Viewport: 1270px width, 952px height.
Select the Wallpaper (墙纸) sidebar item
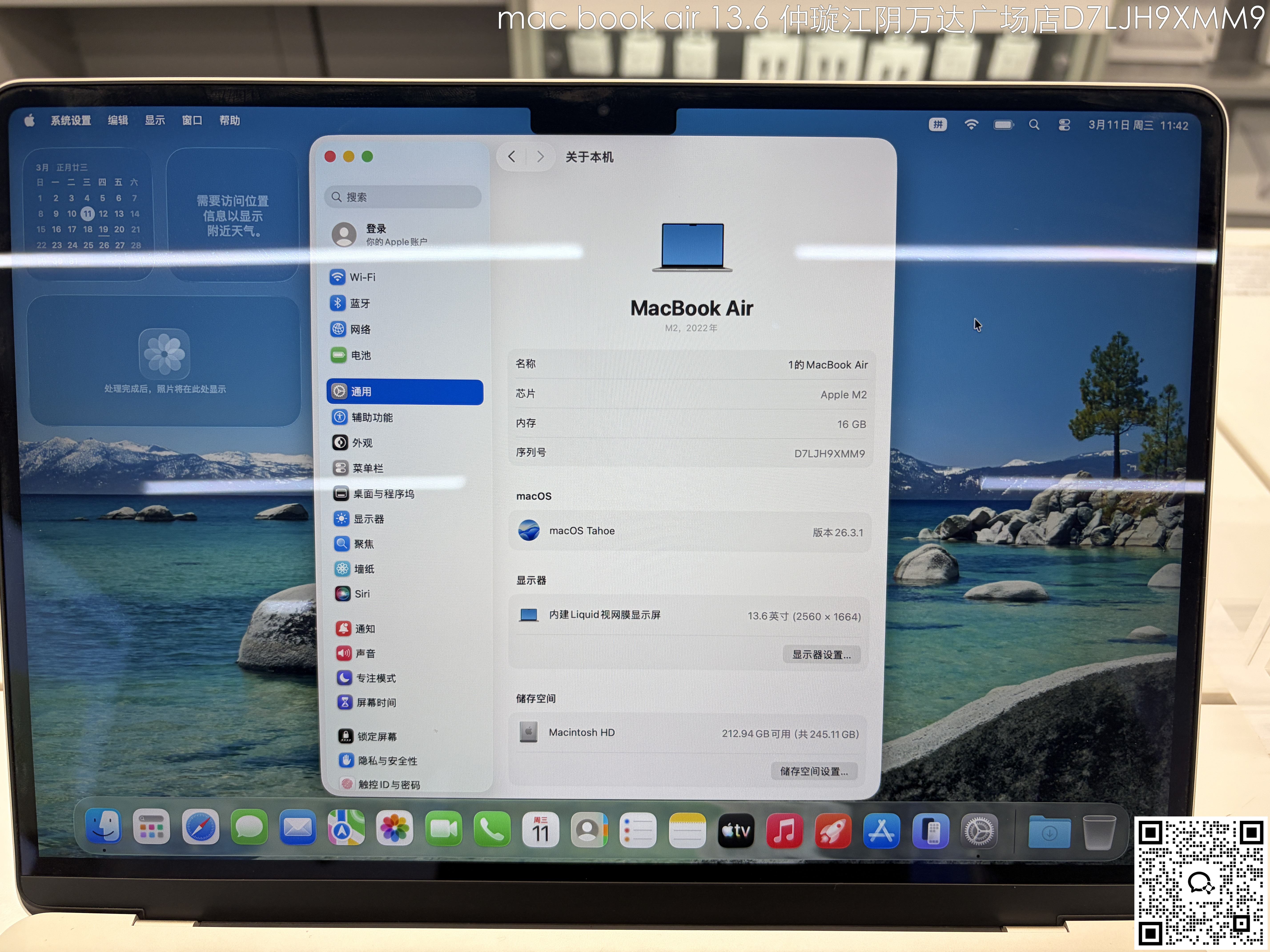coord(364,569)
